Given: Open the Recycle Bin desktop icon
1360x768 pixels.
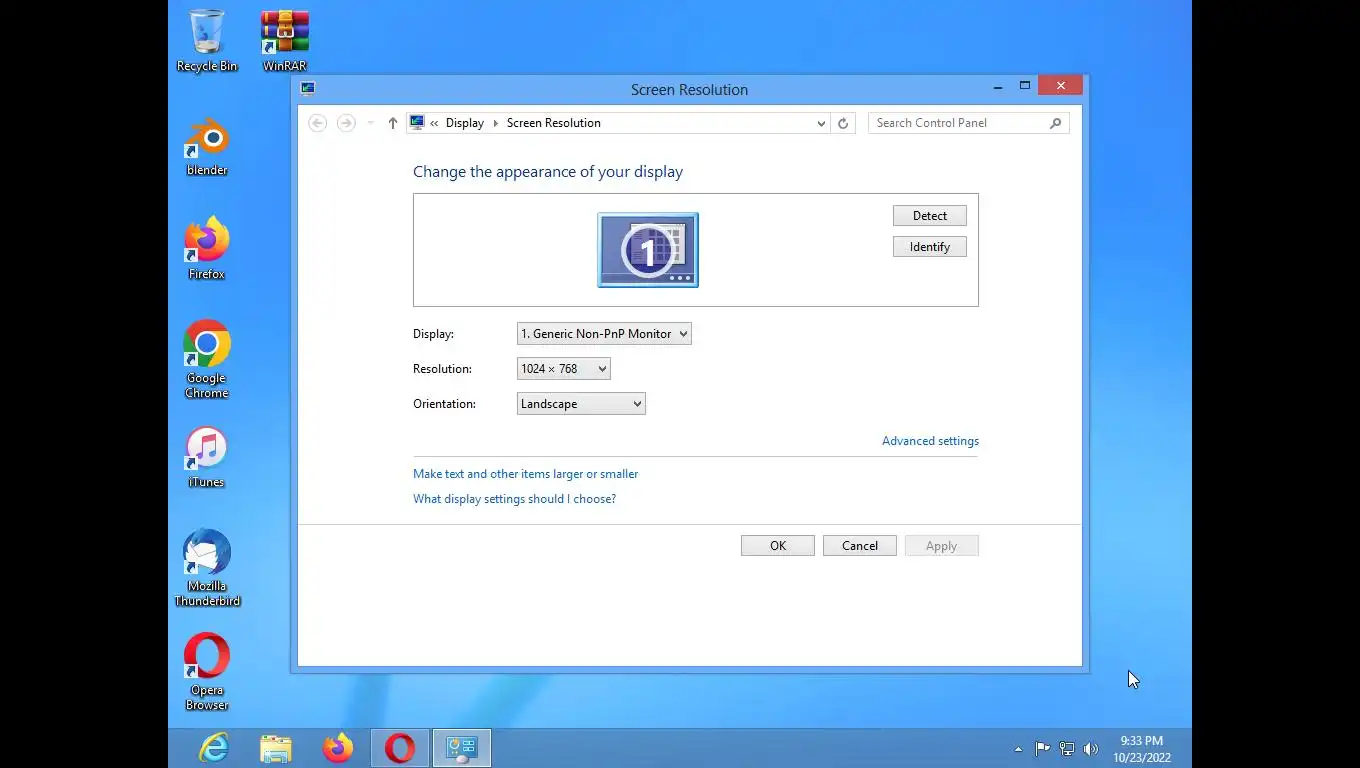Looking at the screenshot, I should pyautogui.click(x=207, y=40).
